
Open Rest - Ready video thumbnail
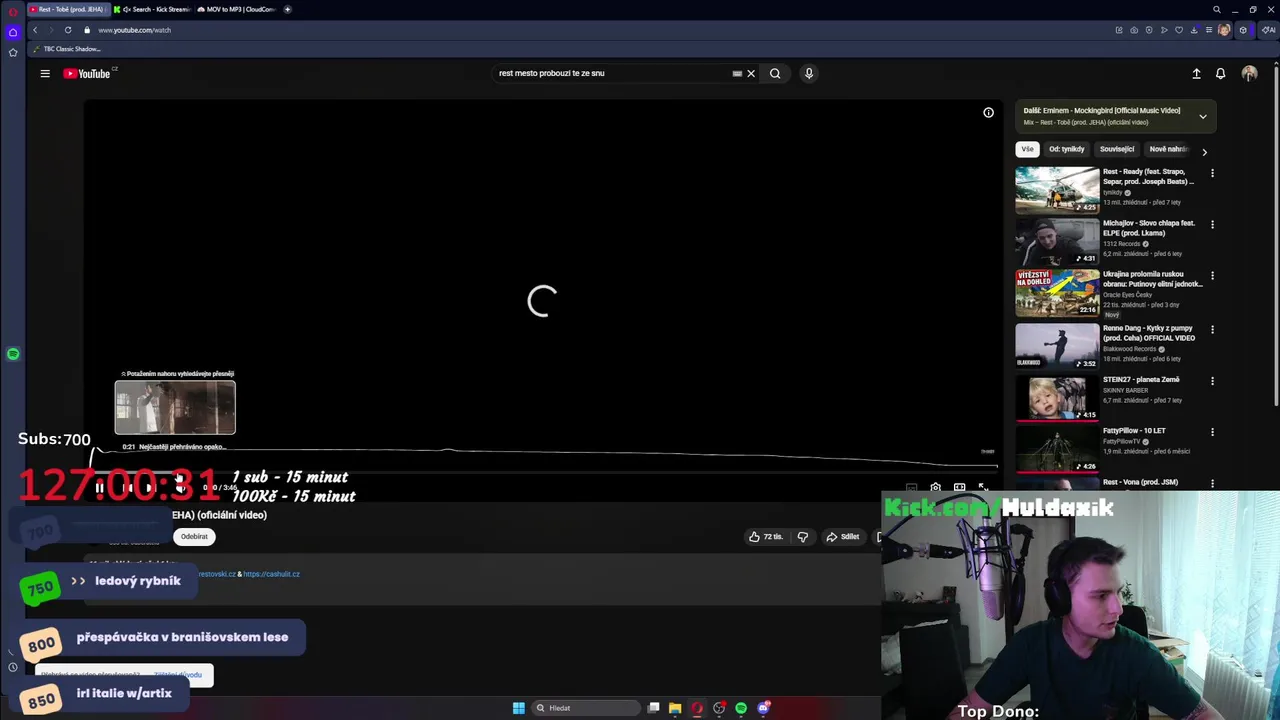pos(1057,190)
